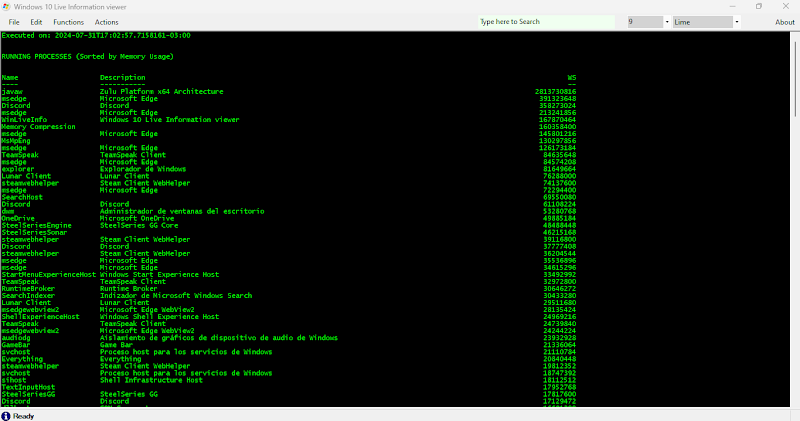Select the SteelSeriesGG process name
The image size is (800, 421).
pyautogui.click(x=28, y=394)
